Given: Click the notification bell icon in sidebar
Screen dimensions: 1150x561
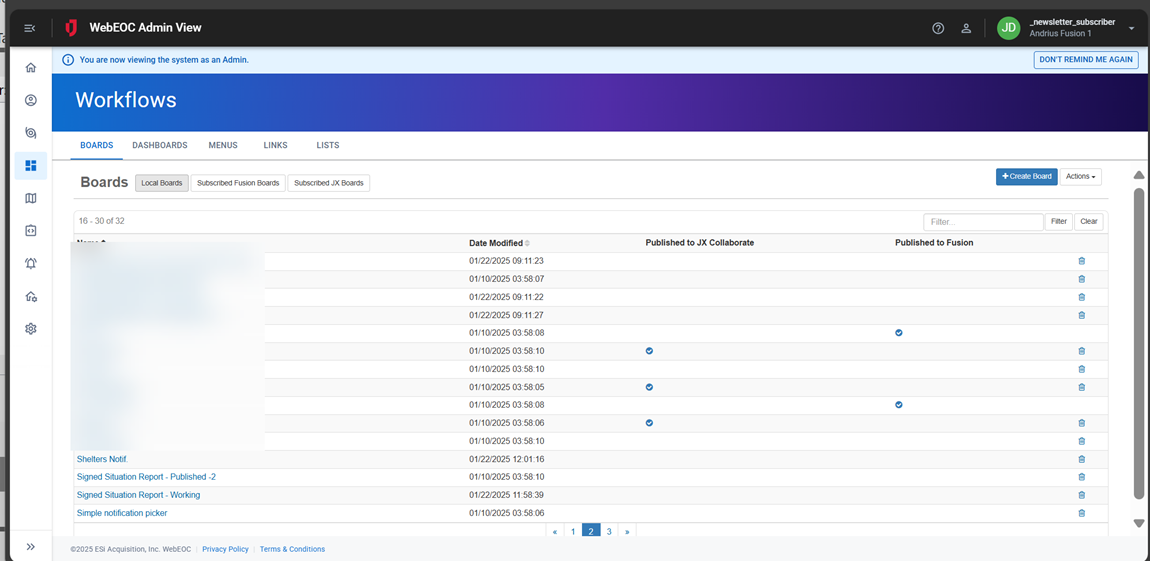Looking at the screenshot, I should [31, 264].
